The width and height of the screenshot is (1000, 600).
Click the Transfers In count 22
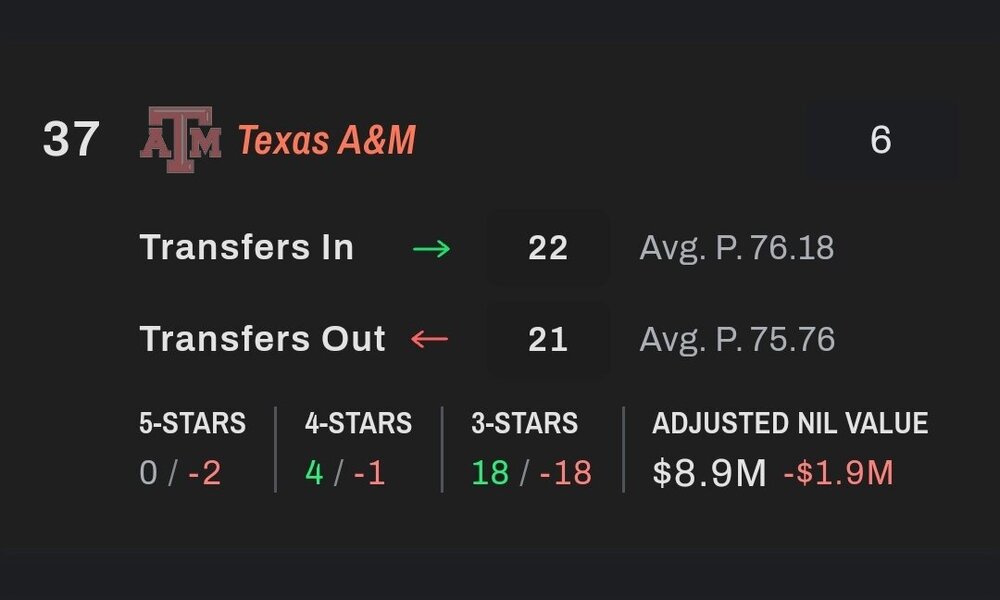coord(548,248)
